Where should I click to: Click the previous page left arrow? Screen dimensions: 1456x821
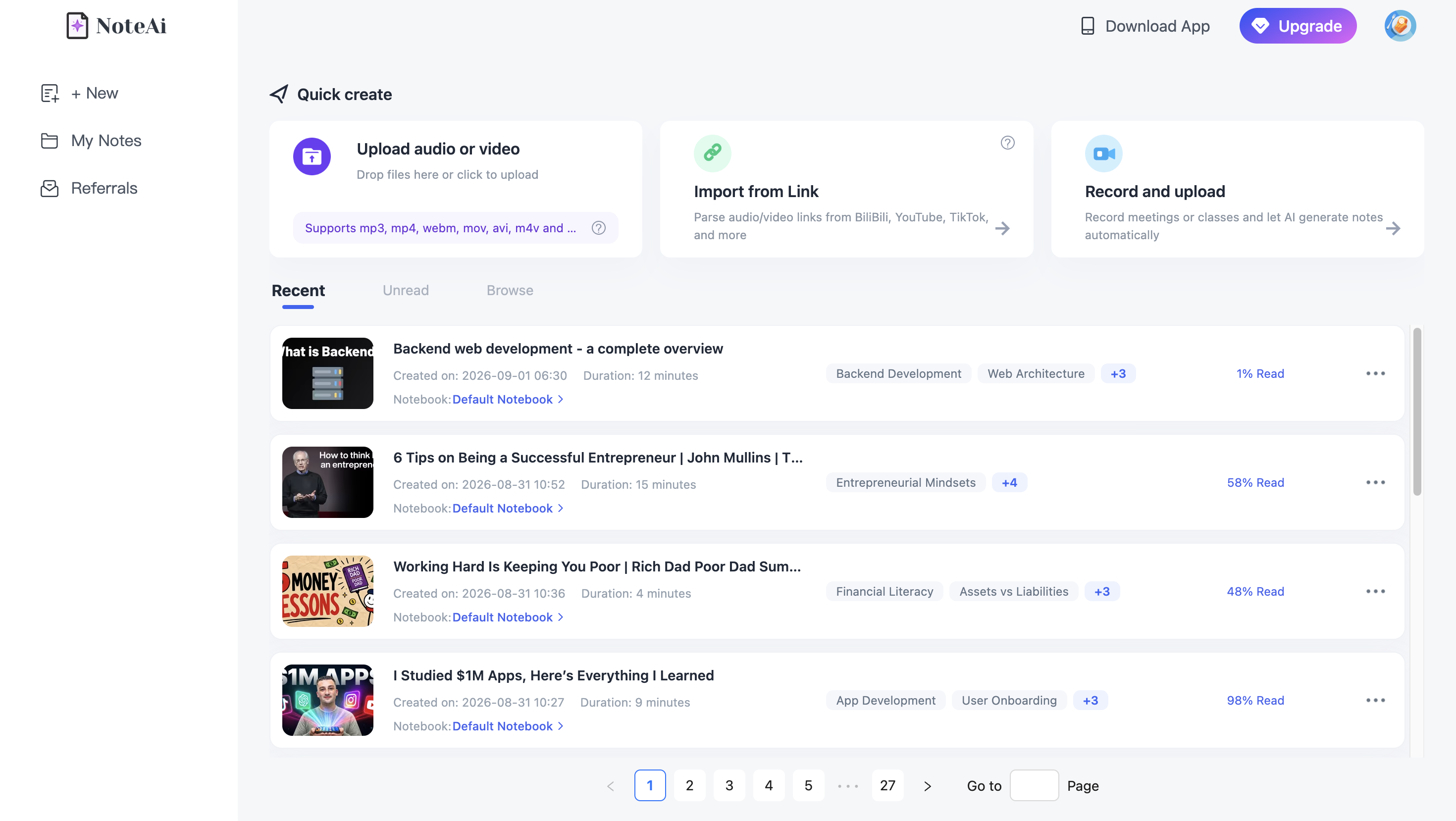611,786
